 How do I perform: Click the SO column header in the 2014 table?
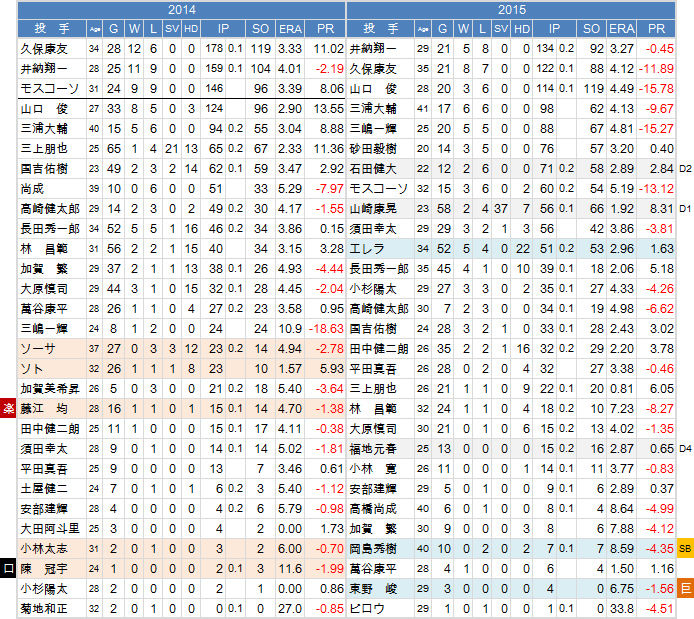click(x=260, y=29)
